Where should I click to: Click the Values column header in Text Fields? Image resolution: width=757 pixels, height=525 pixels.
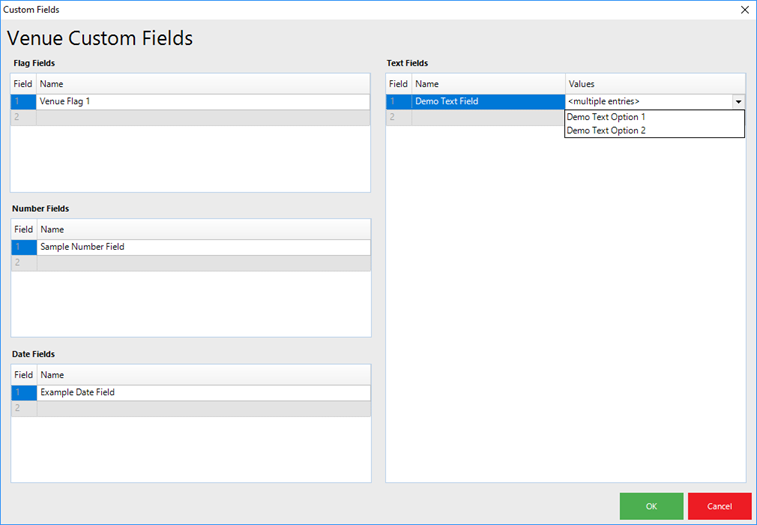tap(655, 85)
